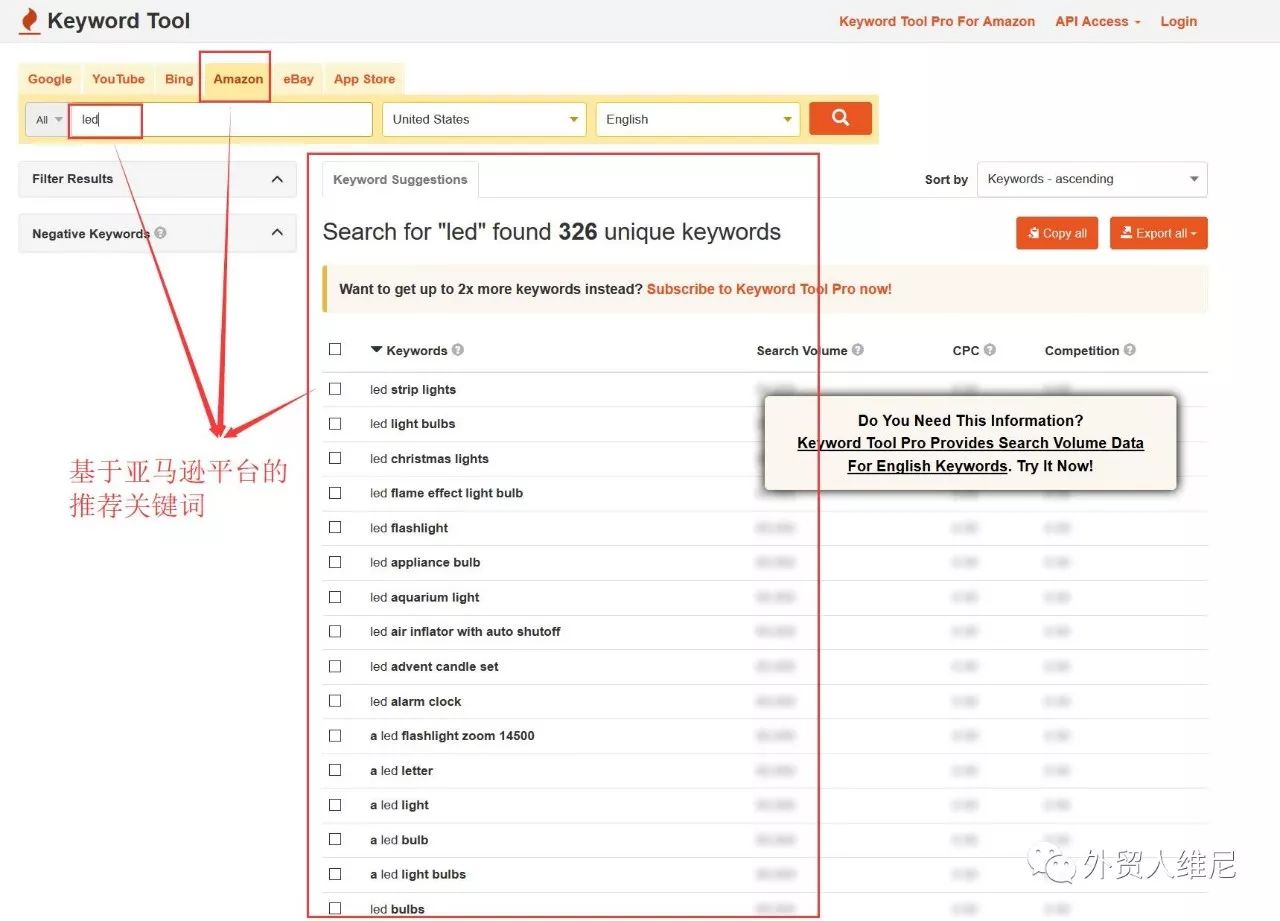Tick checkbox for led flame effect light bulb
1280x921 pixels.
[335, 493]
